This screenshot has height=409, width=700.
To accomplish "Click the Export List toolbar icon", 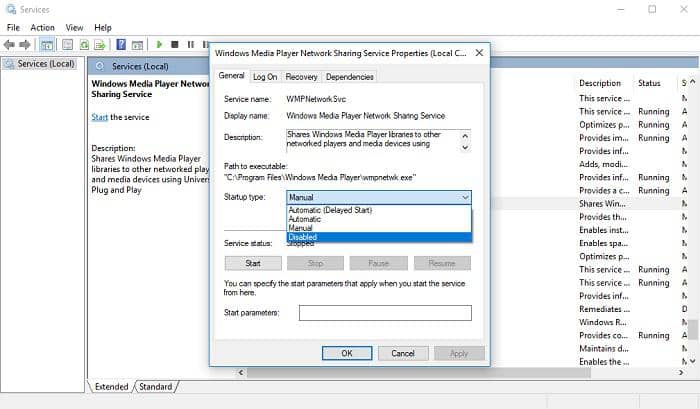I will point(100,45).
